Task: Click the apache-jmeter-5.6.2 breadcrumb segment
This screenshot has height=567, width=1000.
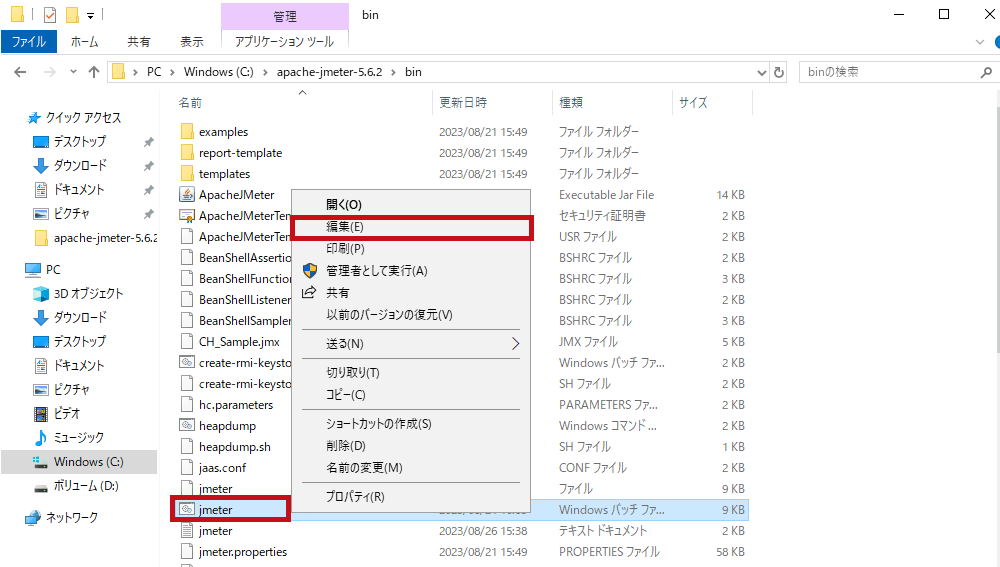Action: 329,72
